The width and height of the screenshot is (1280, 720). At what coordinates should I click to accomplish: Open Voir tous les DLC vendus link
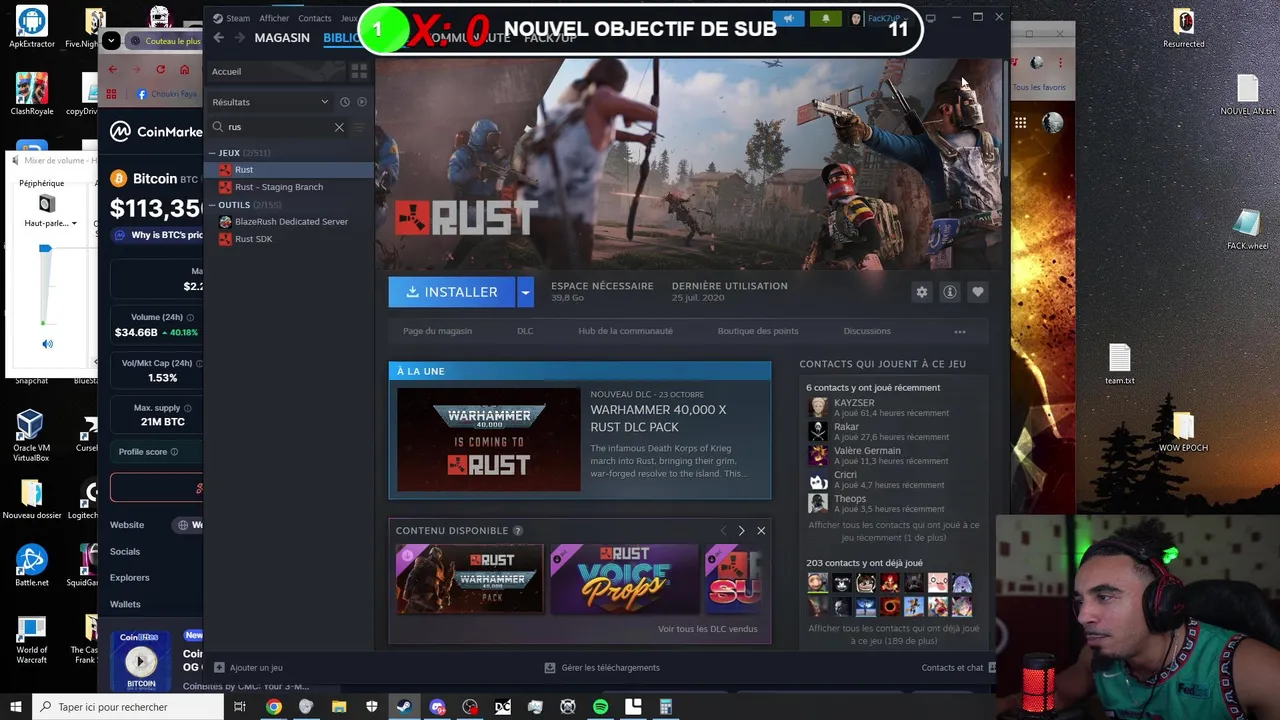(708, 629)
